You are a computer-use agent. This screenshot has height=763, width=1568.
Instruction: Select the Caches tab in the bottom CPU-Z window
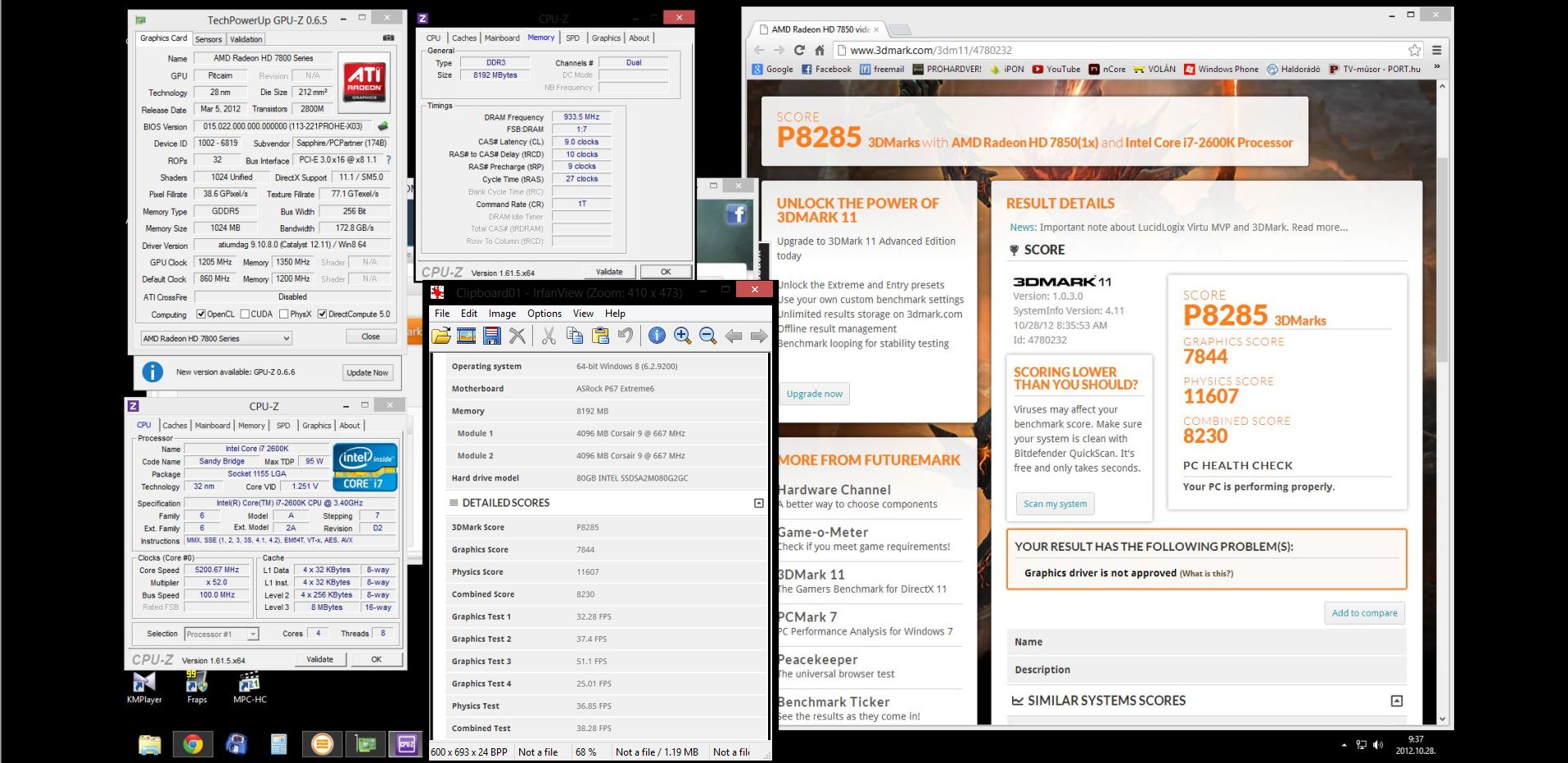tap(174, 426)
